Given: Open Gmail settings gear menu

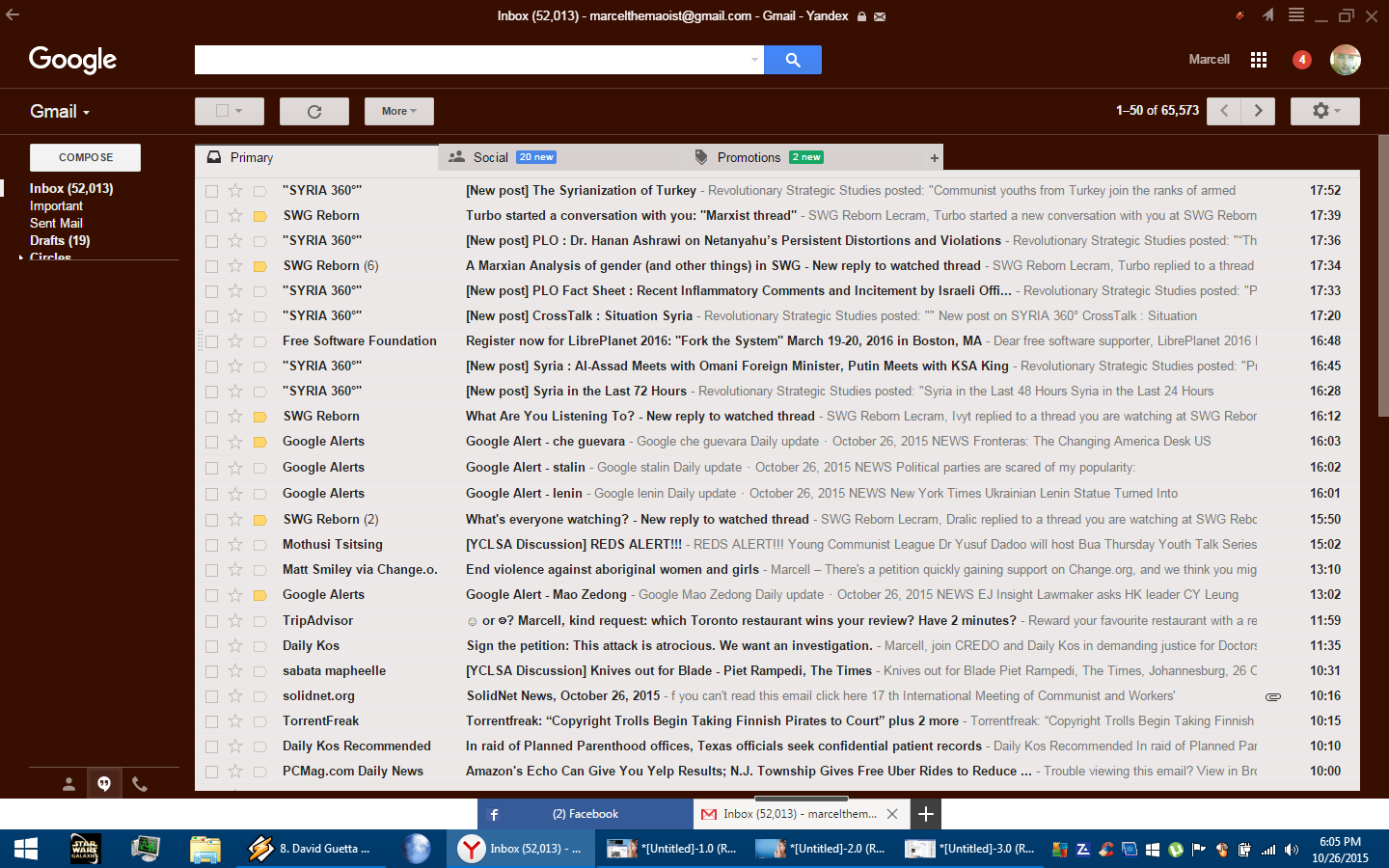Looking at the screenshot, I should pos(1324,111).
